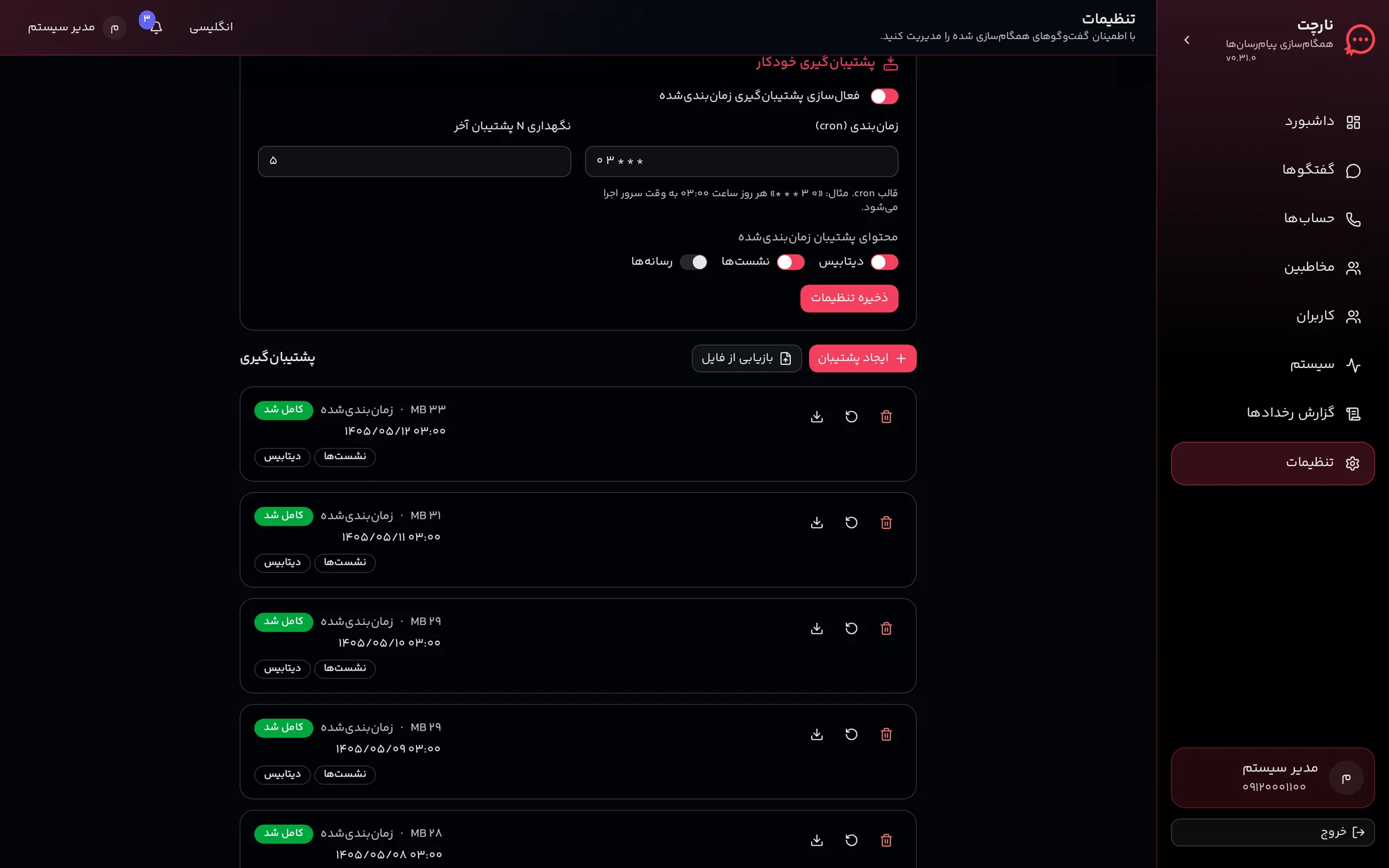The width and height of the screenshot is (1389, 868).
Task: Delete the 1405/05/08 backup
Action: (886, 840)
